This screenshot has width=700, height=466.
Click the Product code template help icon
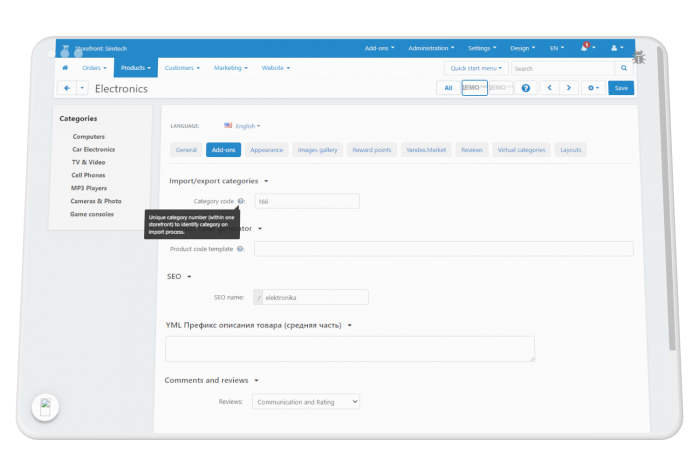(240, 249)
